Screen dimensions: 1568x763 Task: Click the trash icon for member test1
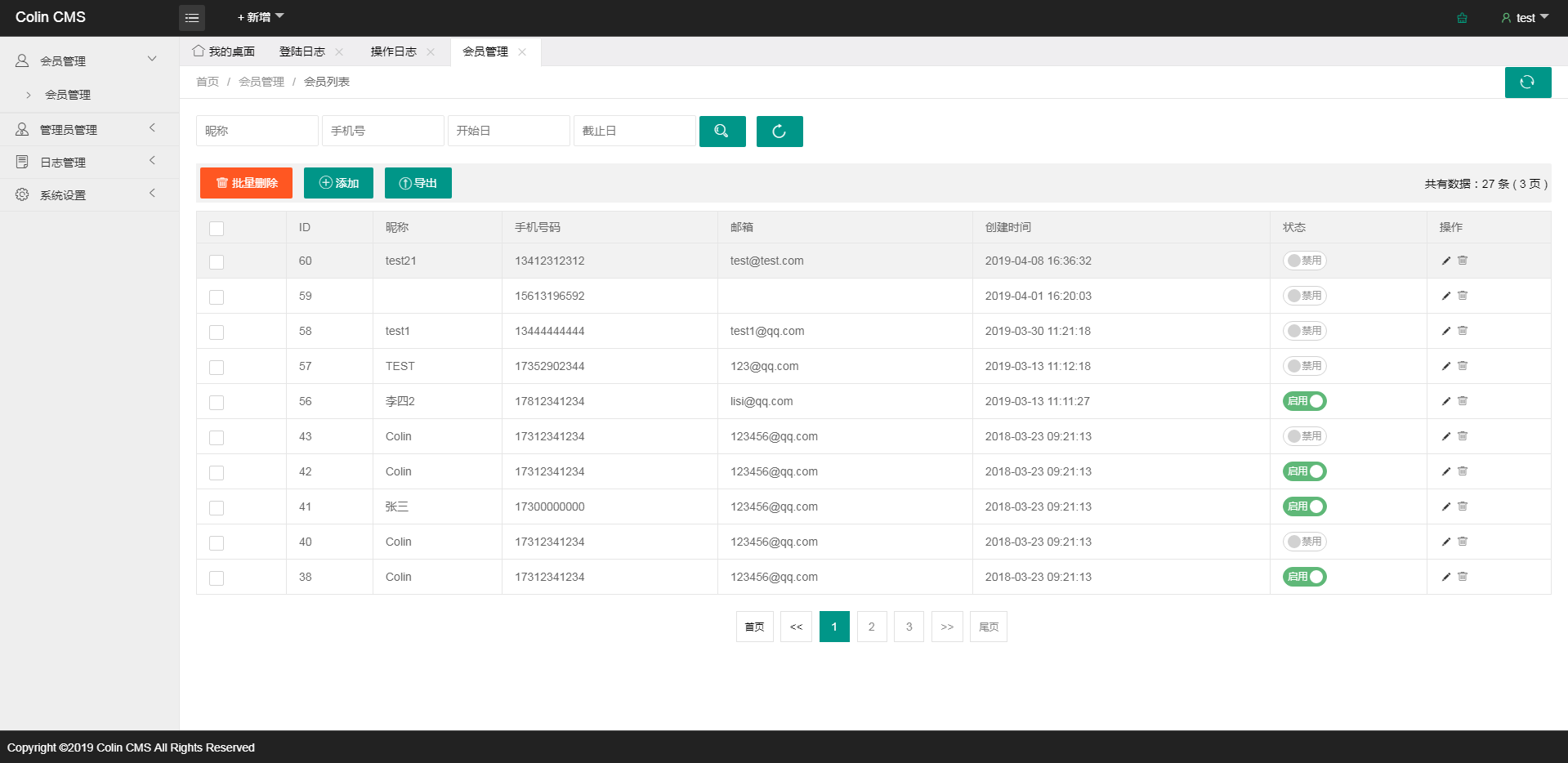tap(1463, 331)
